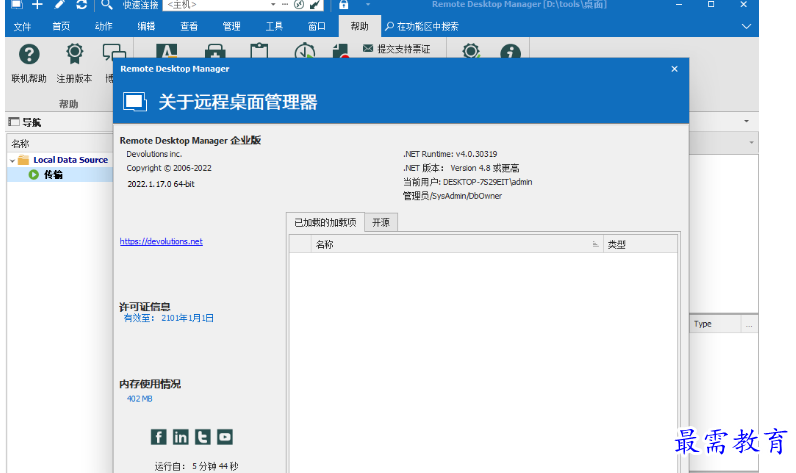Open the LinkedIn icon in About dialog
The width and height of the screenshot is (796, 473).
(180, 437)
